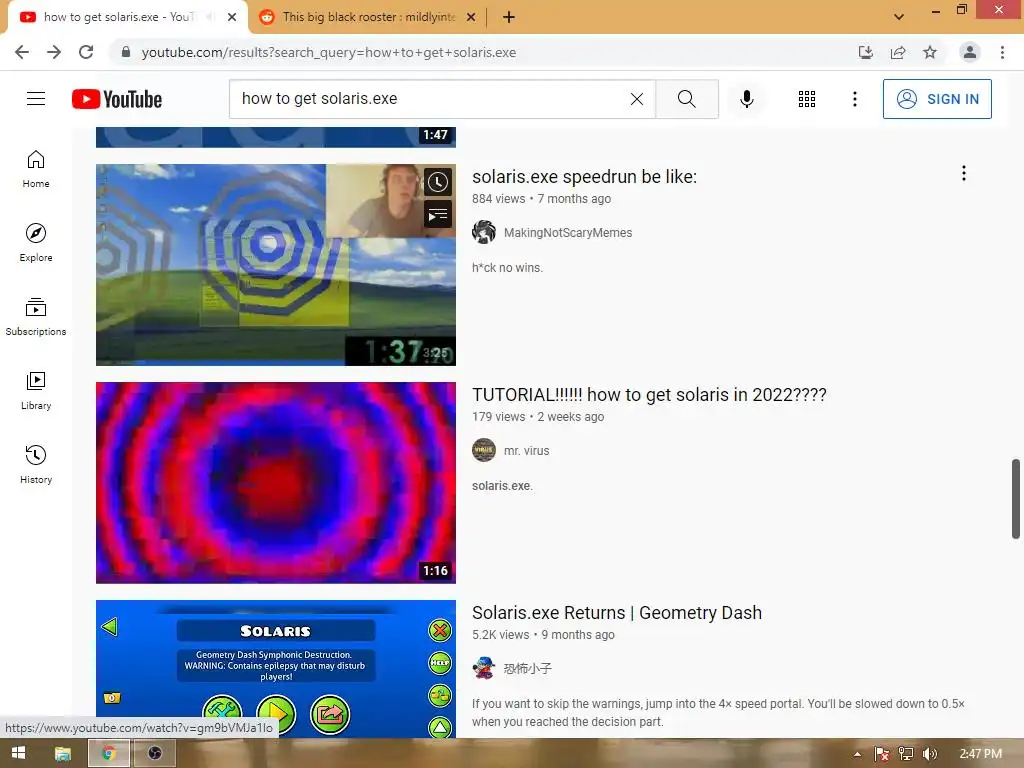Visit MakingNotScaryMemes channel name

(568, 232)
